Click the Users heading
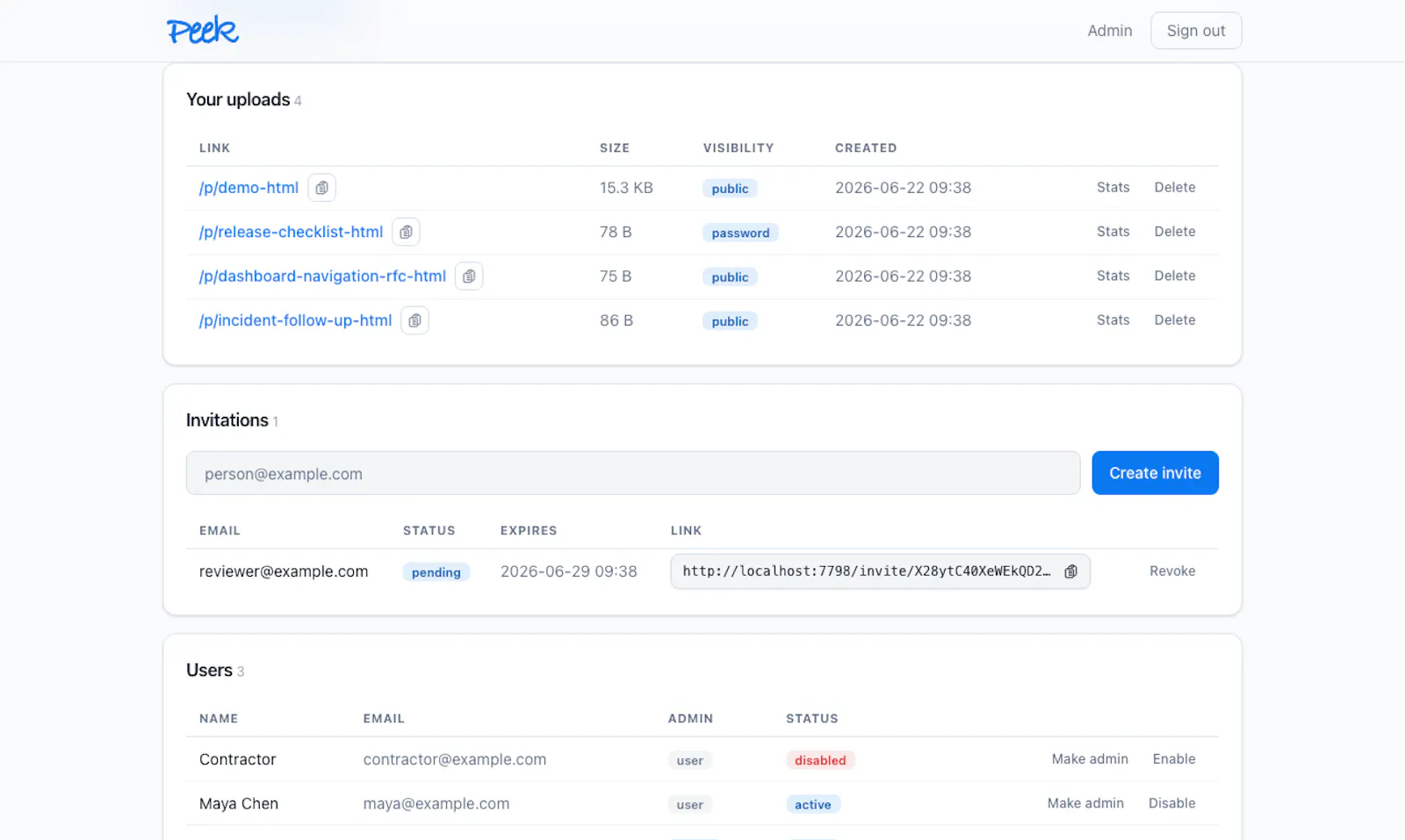The width and height of the screenshot is (1405, 840). point(209,671)
